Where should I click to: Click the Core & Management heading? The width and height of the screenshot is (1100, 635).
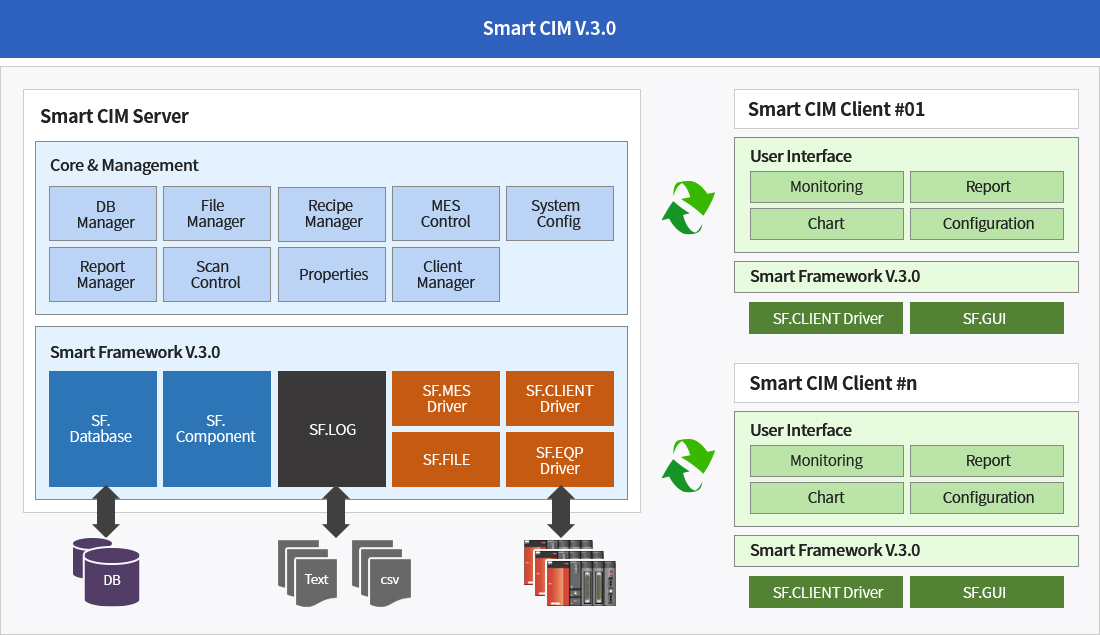(x=124, y=166)
